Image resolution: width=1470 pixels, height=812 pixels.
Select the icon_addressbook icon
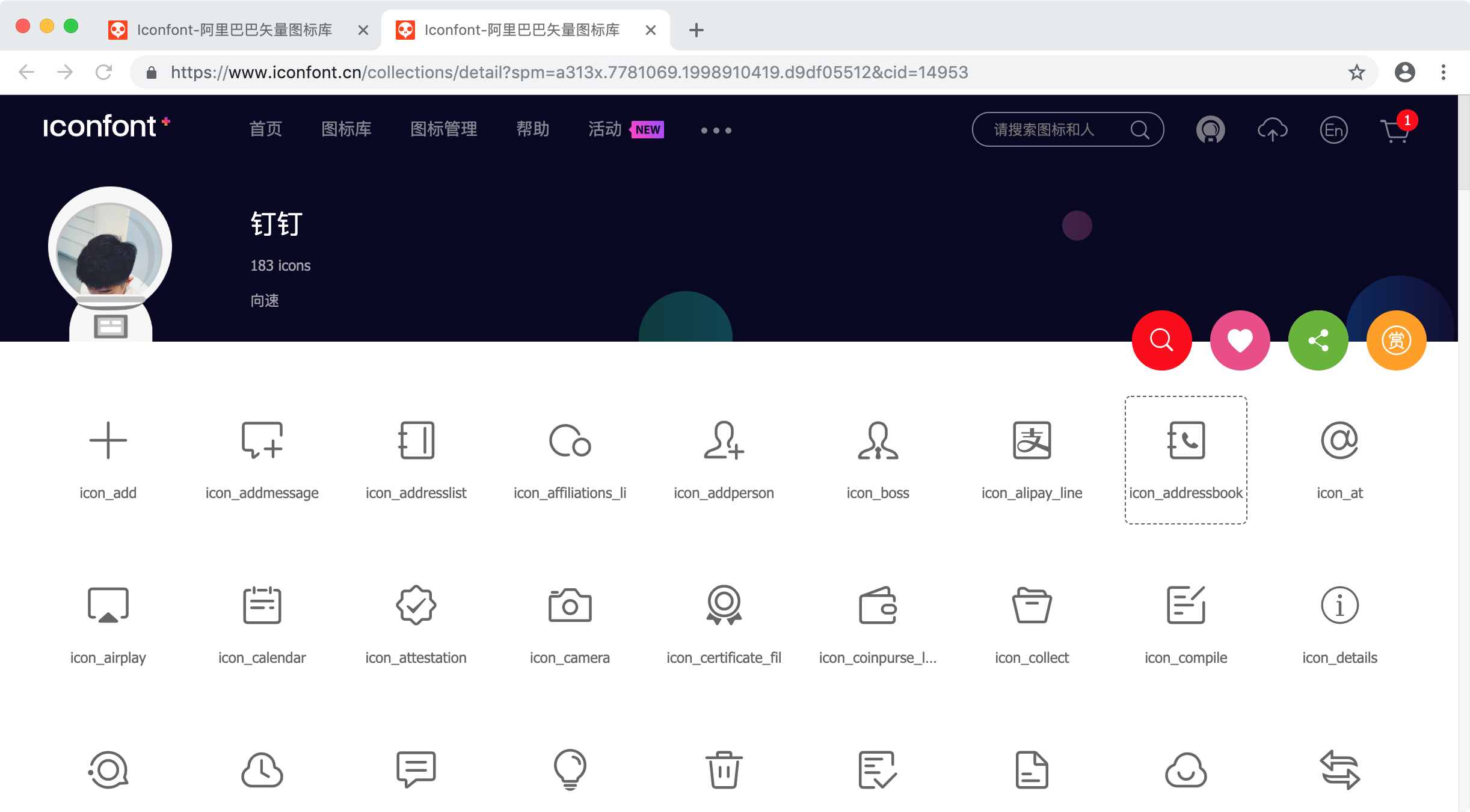[1186, 441]
